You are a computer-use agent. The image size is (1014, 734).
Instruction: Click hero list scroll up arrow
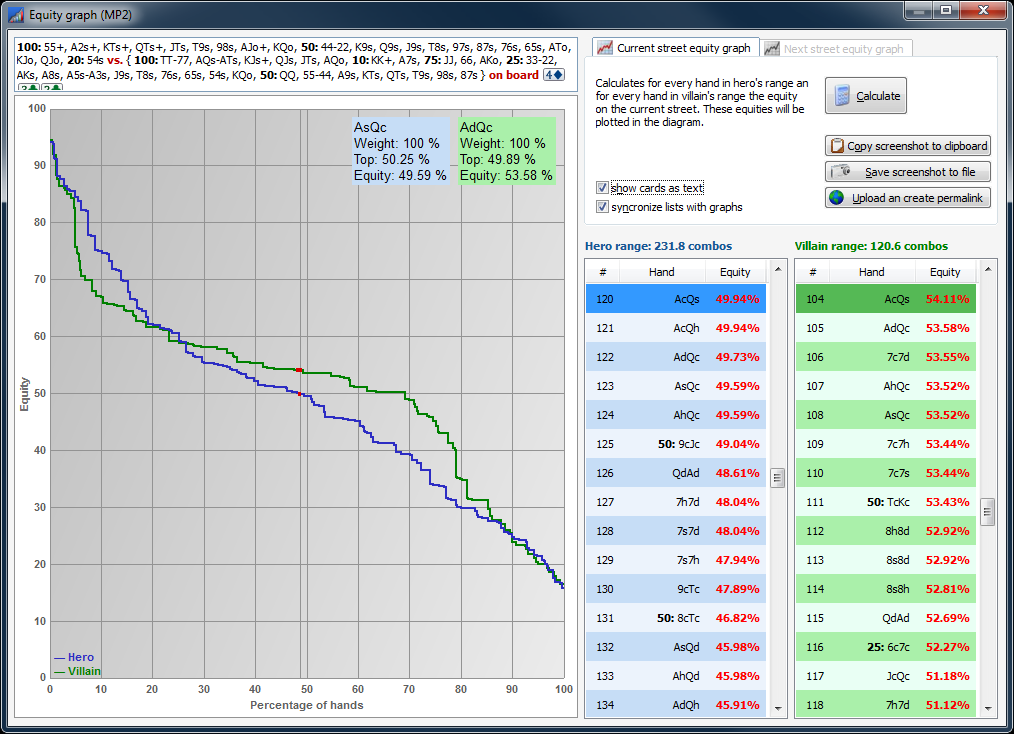[777, 269]
